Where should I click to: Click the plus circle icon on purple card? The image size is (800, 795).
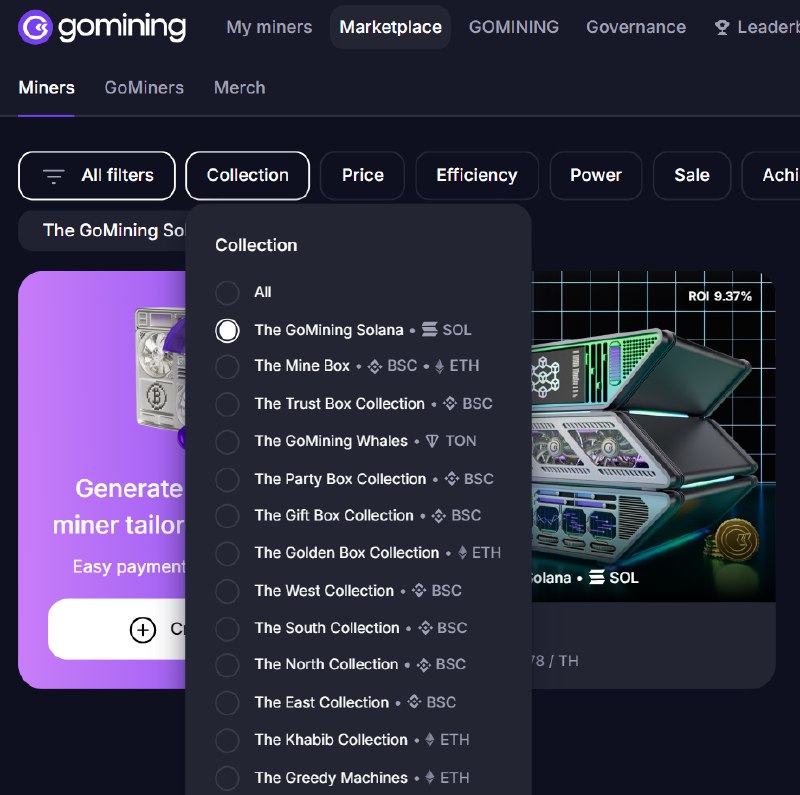click(143, 630)
